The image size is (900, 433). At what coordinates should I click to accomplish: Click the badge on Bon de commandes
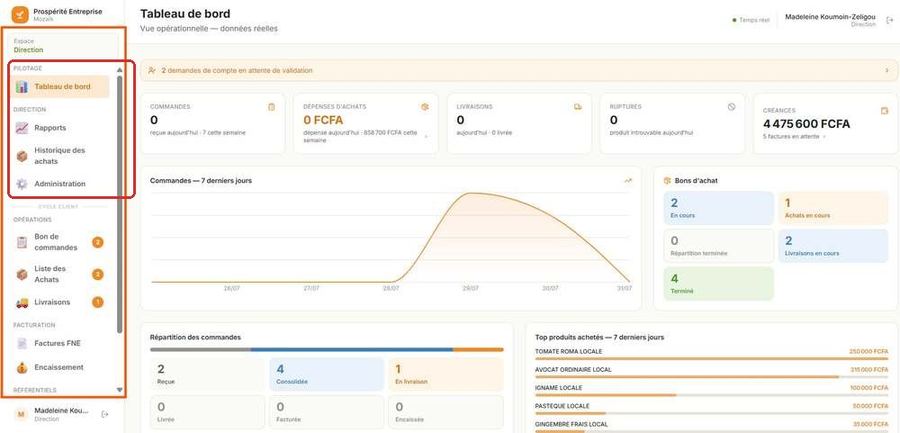(x=98, y=242)
